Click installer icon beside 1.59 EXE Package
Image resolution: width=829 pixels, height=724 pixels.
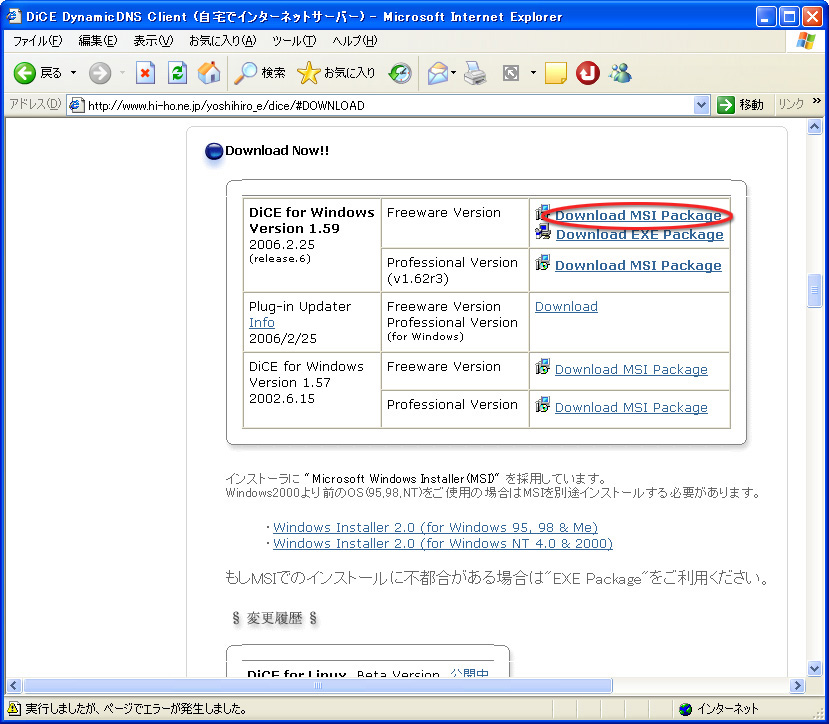[543, 232]
